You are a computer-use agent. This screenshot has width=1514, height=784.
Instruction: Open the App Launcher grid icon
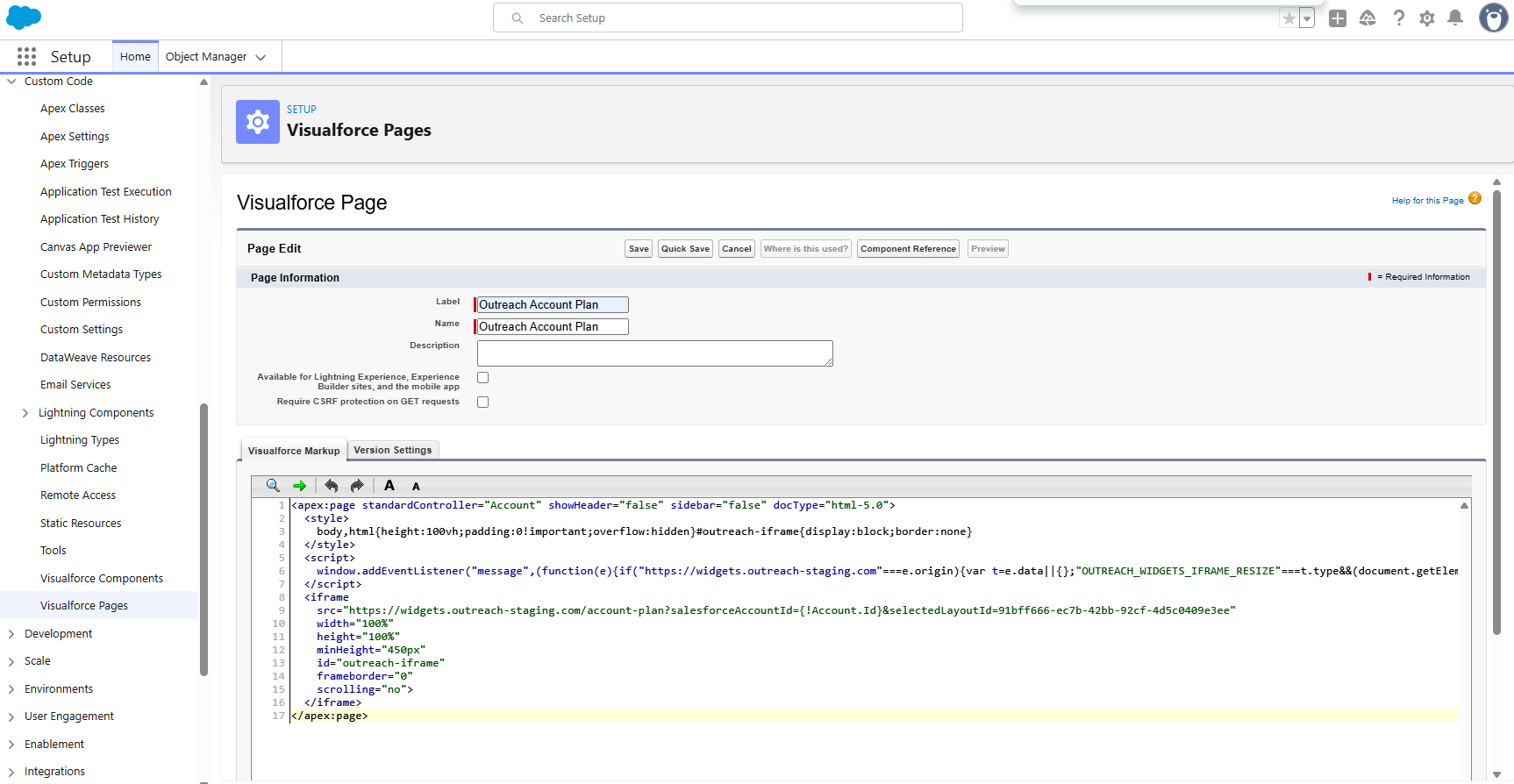pos(26,57)
